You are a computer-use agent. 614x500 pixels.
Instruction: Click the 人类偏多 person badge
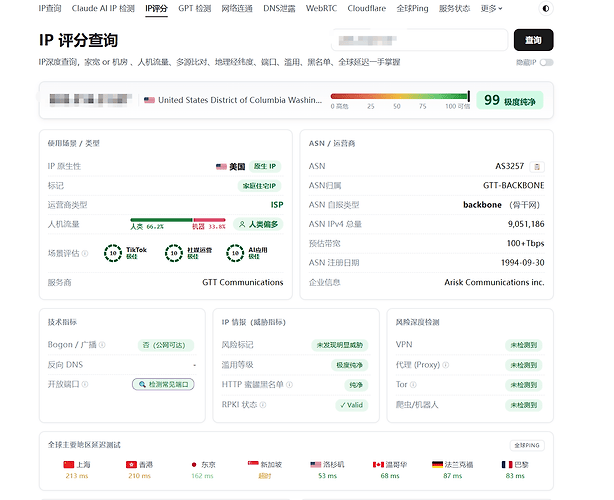[258, 224]
